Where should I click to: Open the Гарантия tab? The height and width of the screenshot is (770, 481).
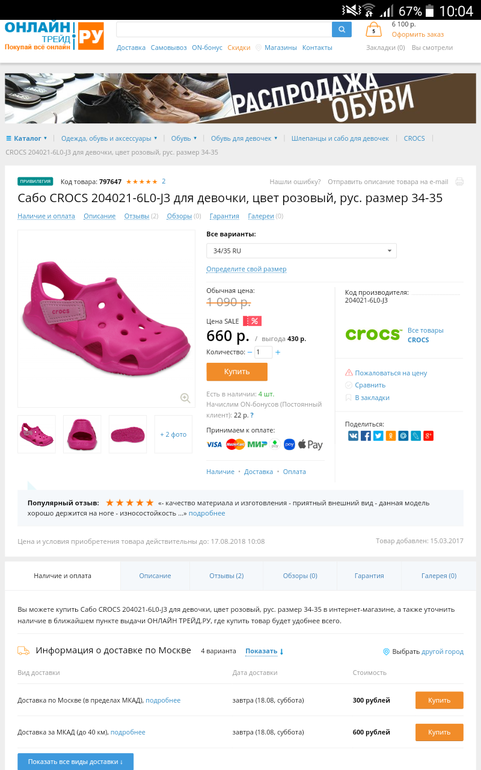point(369,576)
